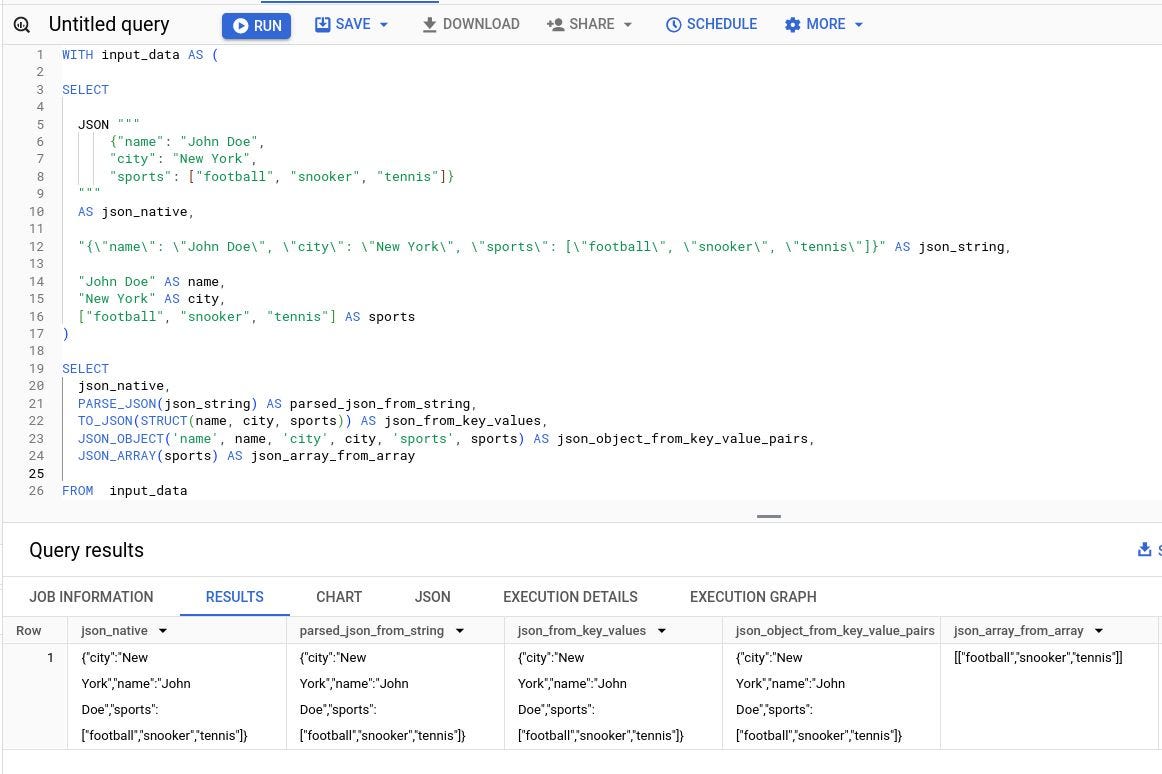The height and width of the screenshot is (774, 1162).
Task: Open the parsed_json_from_string column dropdown
Action: tap(459, 631)
